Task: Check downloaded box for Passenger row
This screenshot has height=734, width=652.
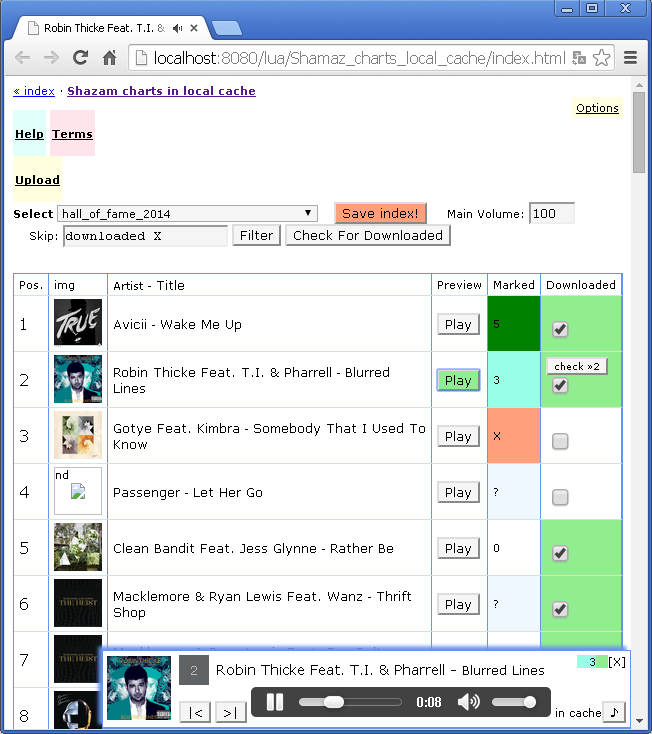Action: (560, 497)
